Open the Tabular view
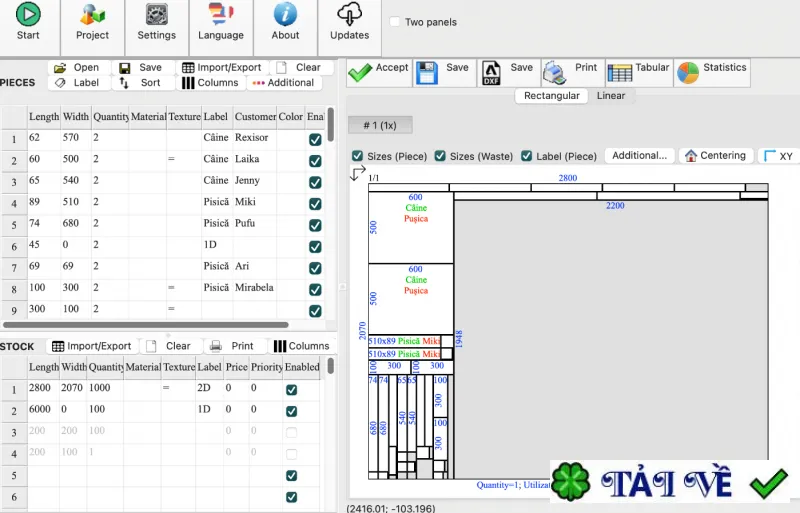The height and width of the screenshot is (513, 800). (x=638, y=72)
